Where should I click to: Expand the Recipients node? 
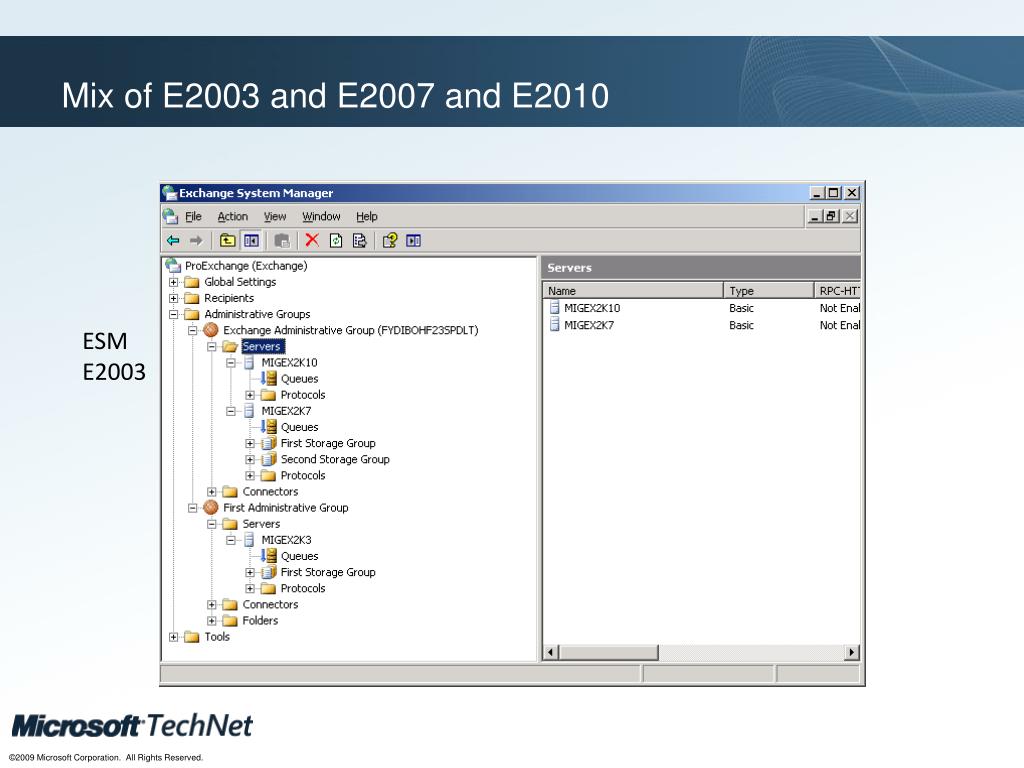(x=173, y=298)
